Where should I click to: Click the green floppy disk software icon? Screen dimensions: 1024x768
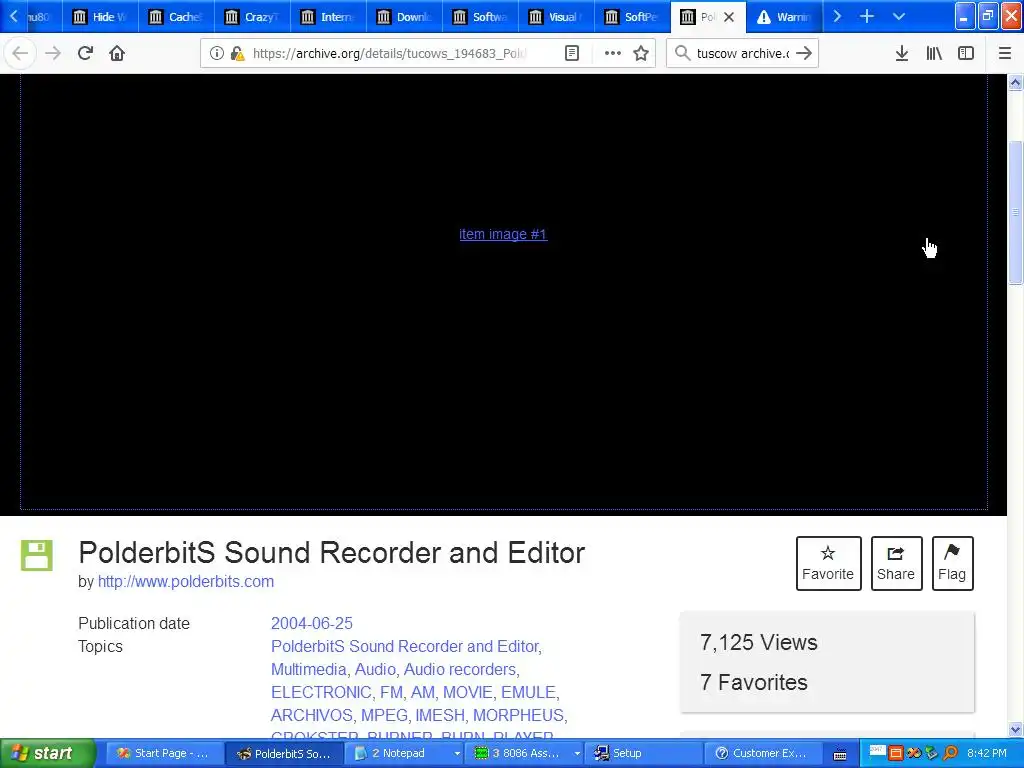pyautogui.click(x=37, y=556)
